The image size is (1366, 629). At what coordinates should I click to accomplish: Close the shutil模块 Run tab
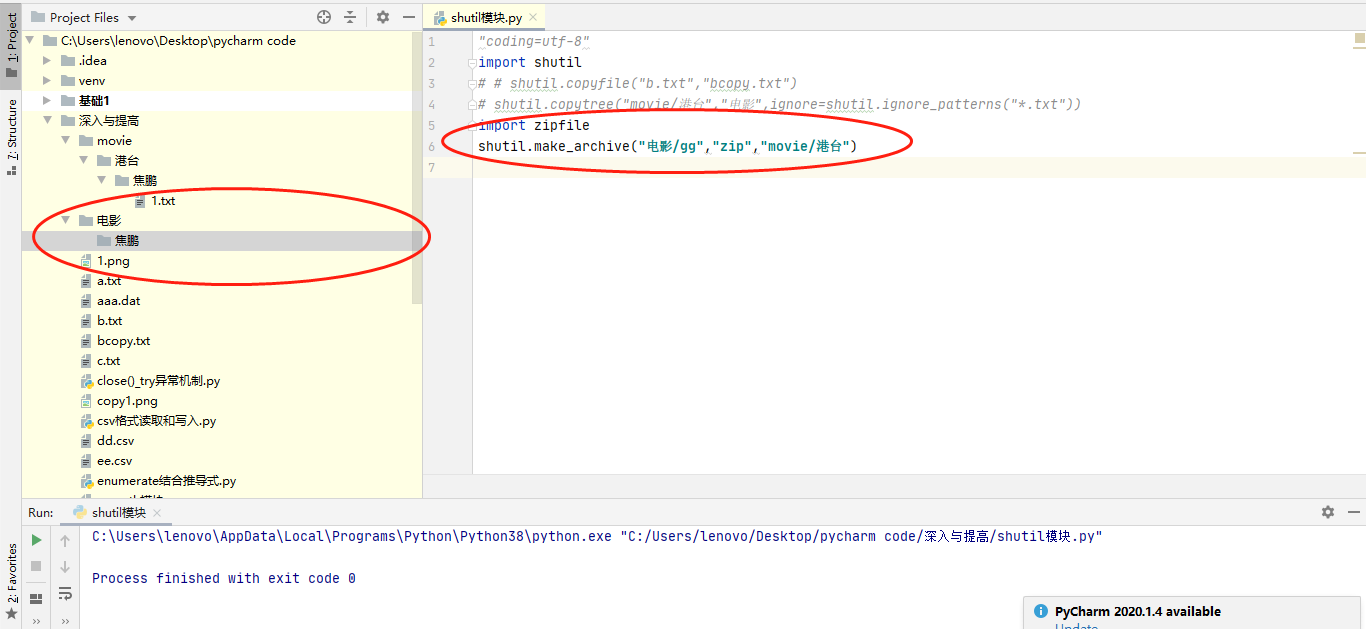coord(156,513)
